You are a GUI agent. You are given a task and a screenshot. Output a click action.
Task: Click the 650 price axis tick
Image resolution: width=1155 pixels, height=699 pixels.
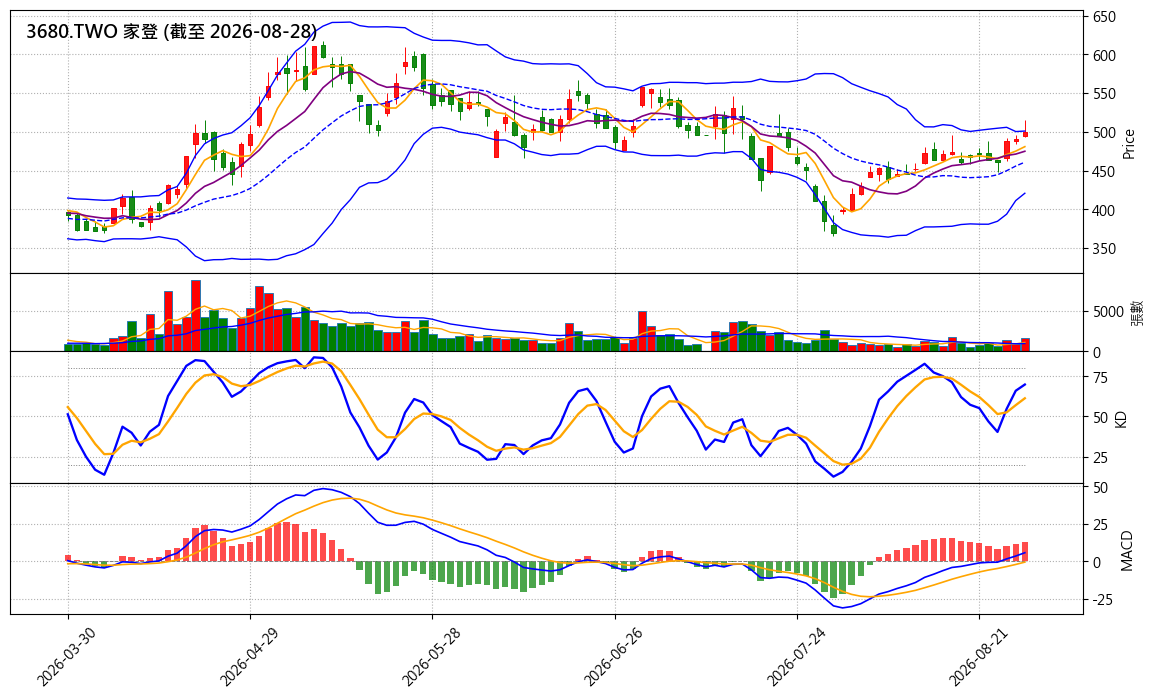pos(1104,17)
